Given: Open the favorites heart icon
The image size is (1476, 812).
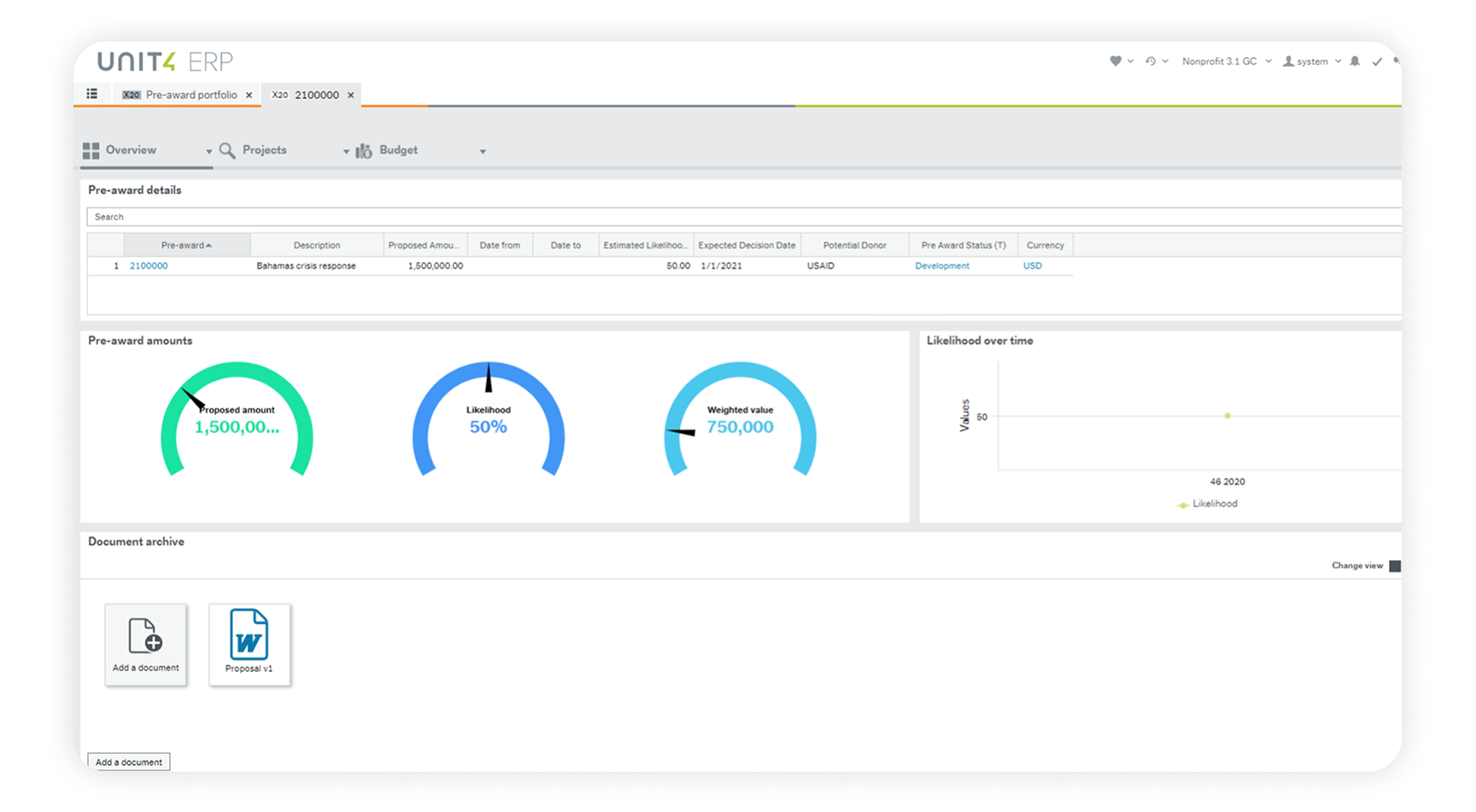Looking at the screenshot, I should pyautogui.click(x=1116, y=61).
